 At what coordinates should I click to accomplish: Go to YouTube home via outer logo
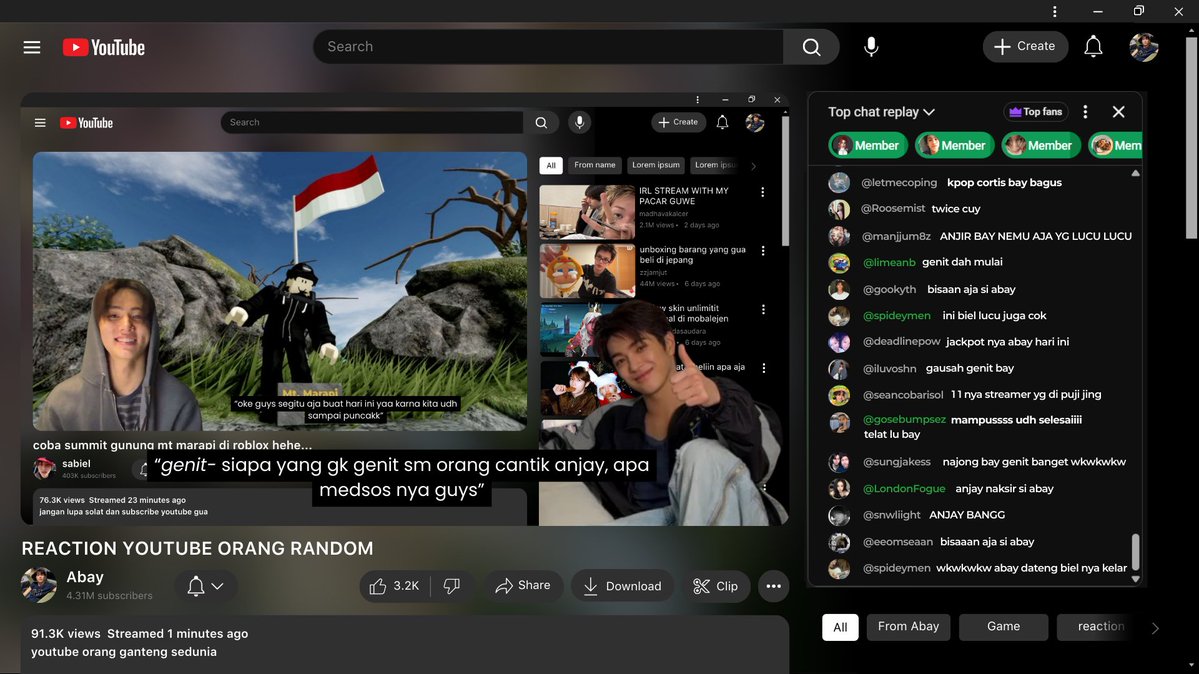[103, 47]
